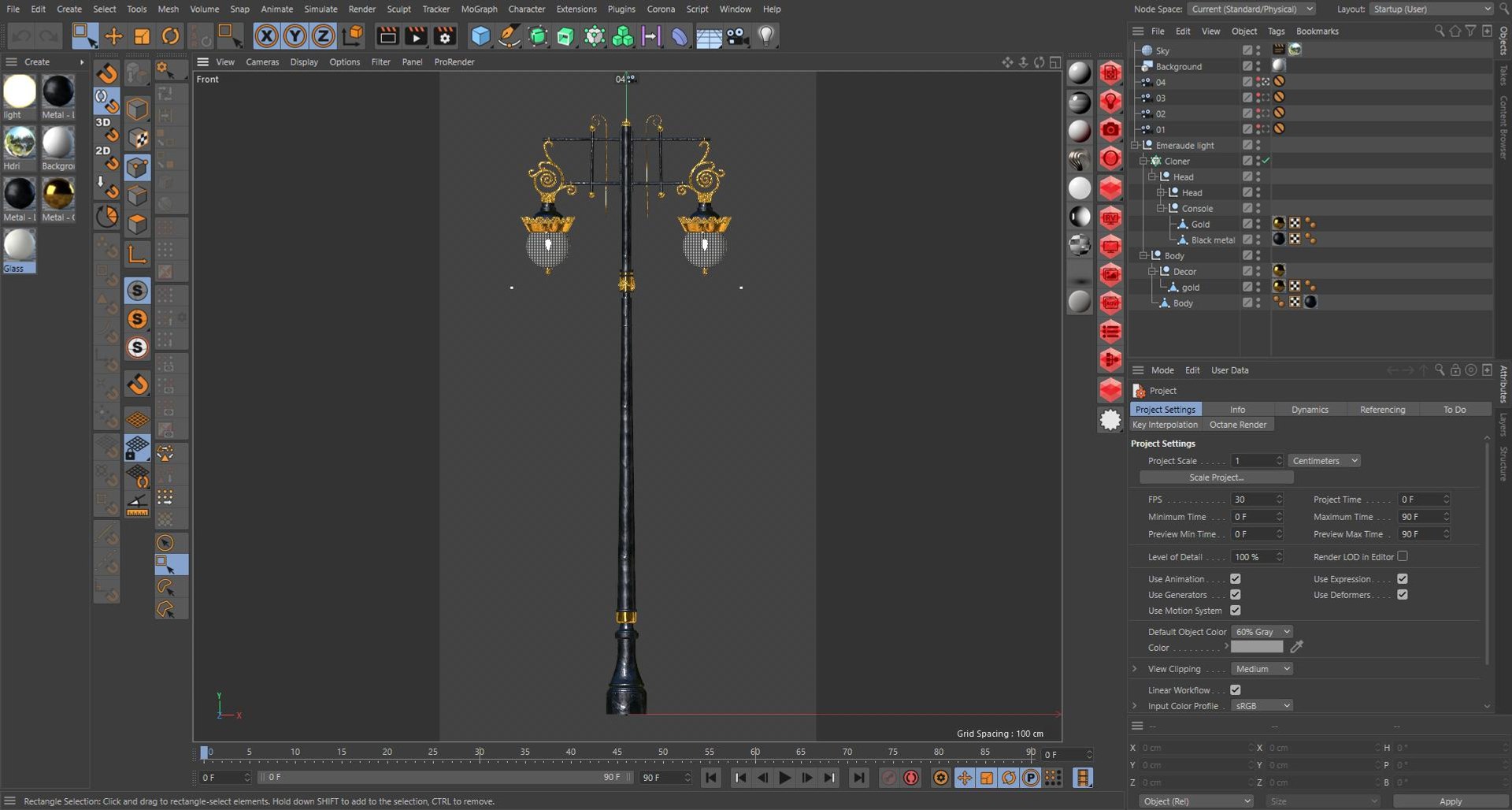Toggle Use Expression checkbox

tap(1402, 579)
